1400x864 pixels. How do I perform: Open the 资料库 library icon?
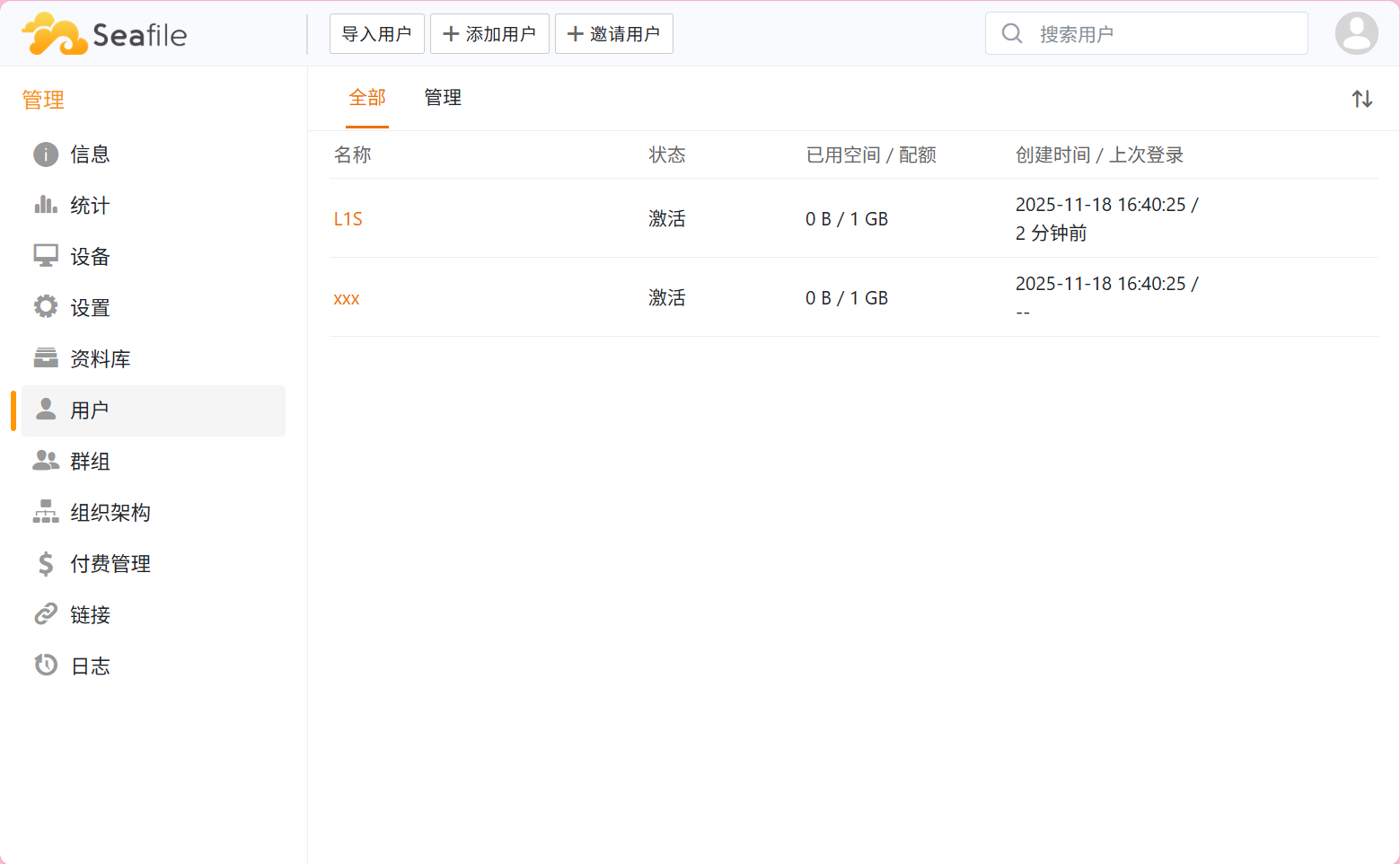[46, 358]
